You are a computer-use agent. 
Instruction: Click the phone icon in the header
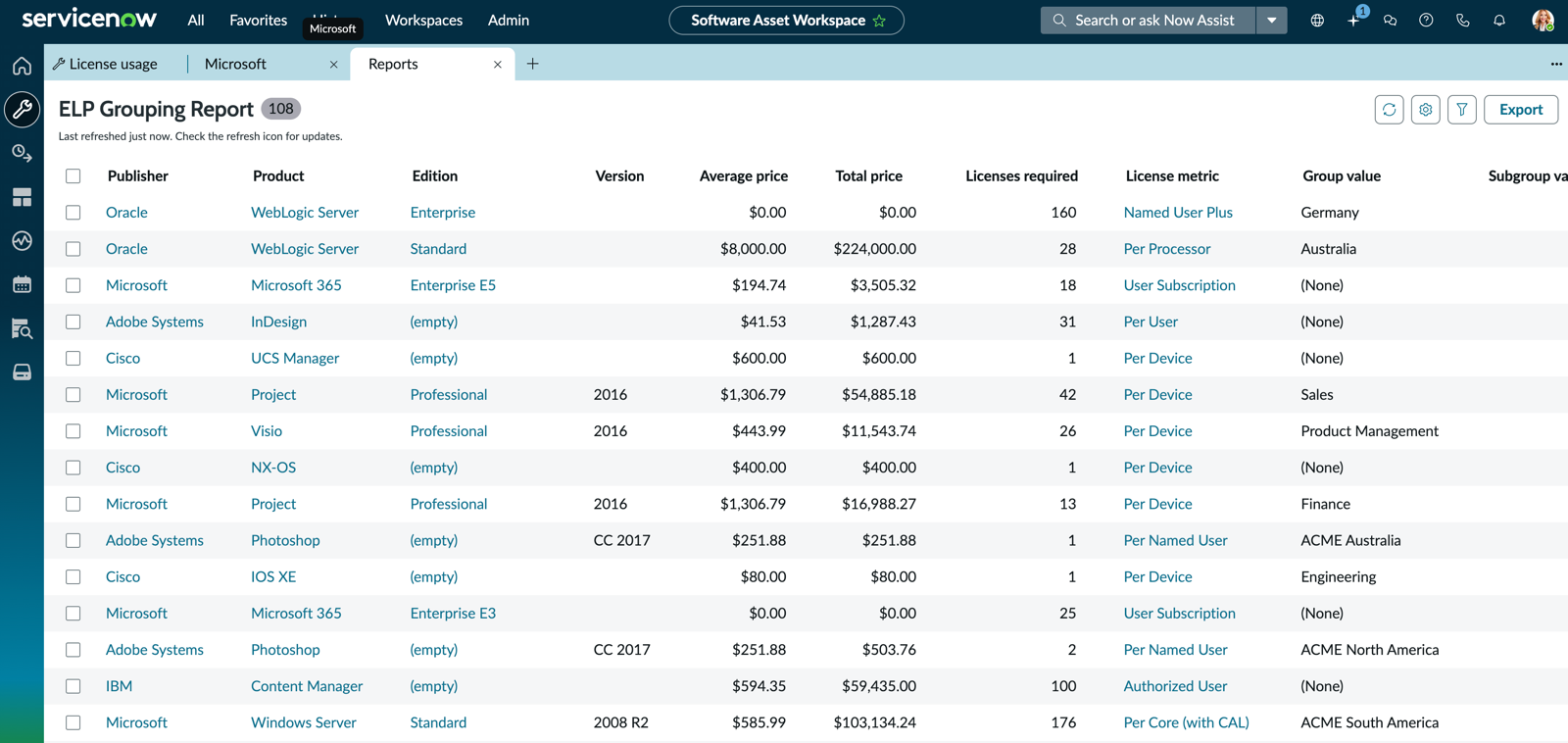tap(1462, 21)
